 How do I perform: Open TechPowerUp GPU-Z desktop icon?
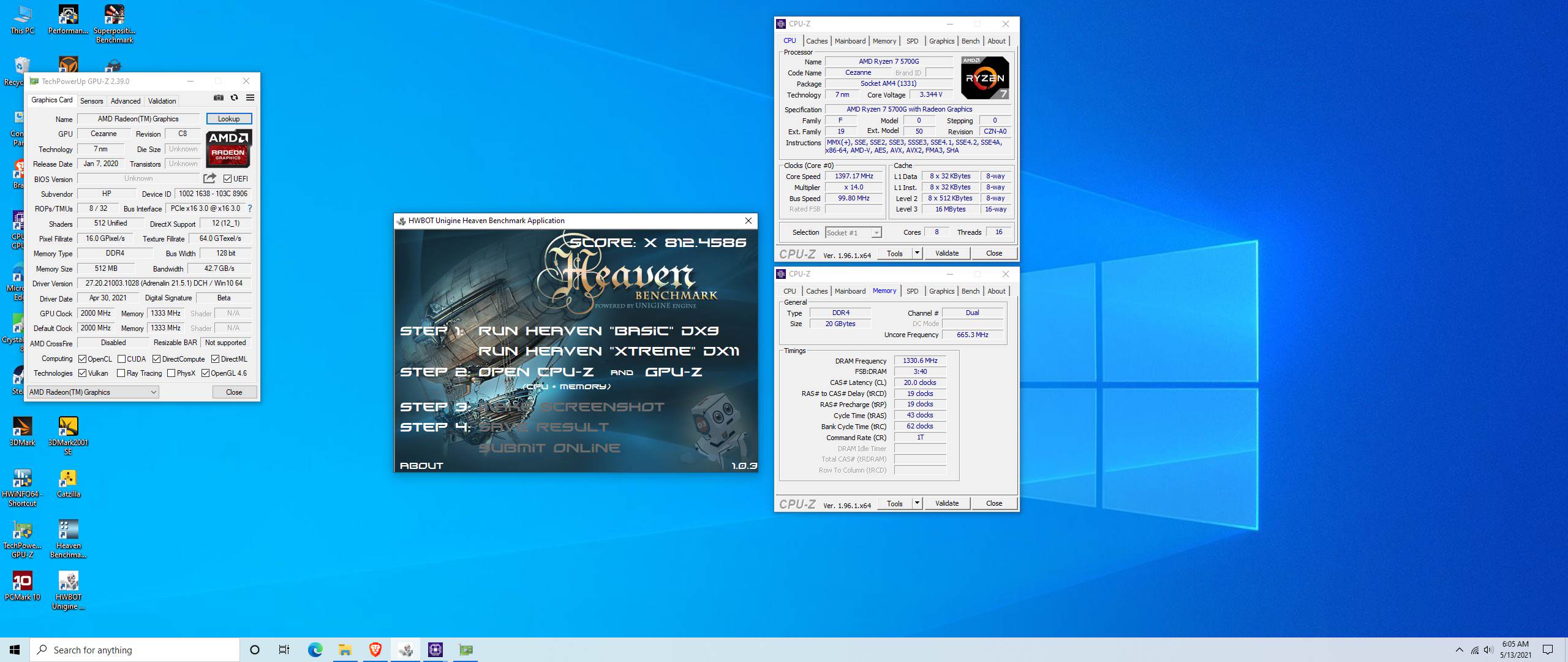tap(23, 539)
